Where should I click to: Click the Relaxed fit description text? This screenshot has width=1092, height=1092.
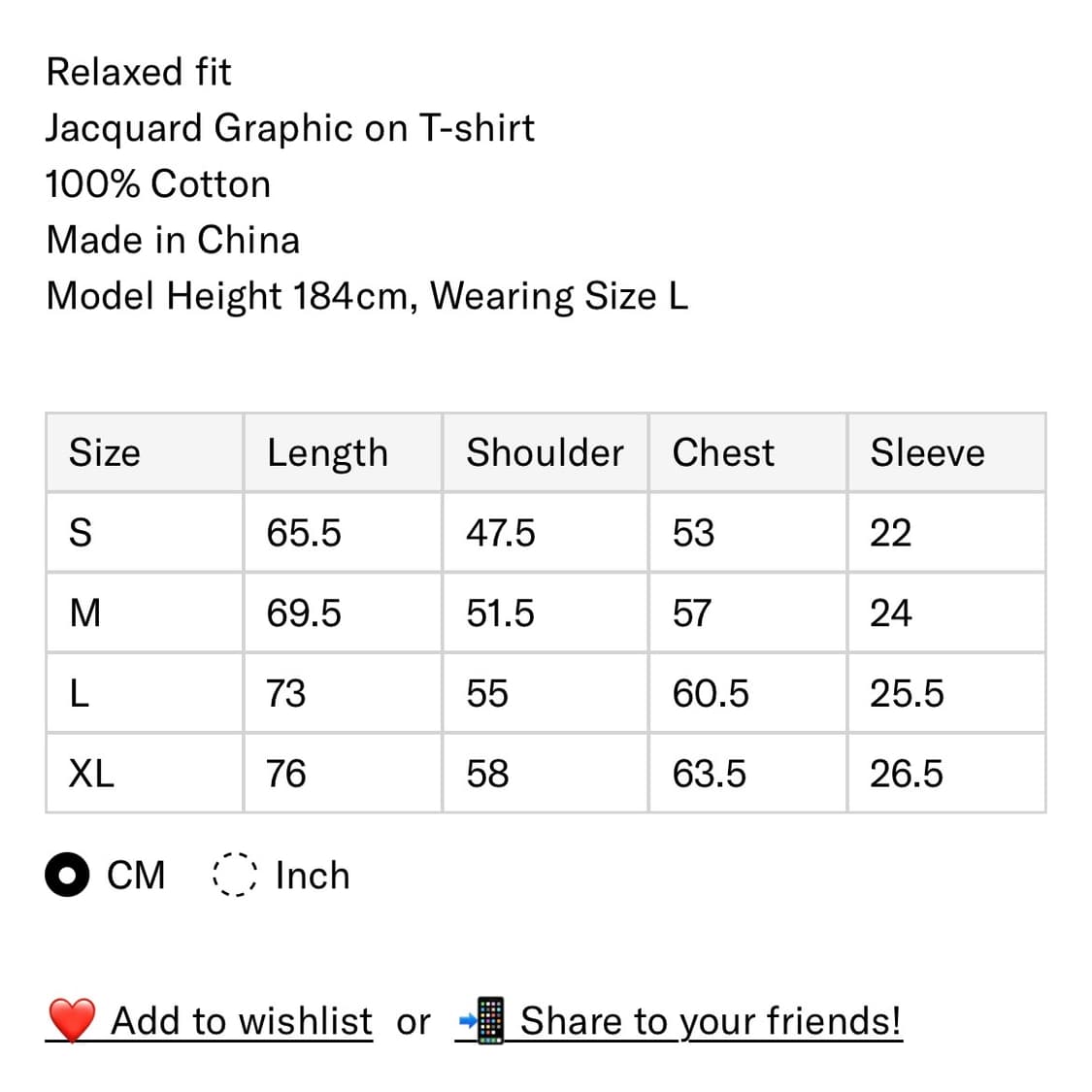pyautogui.click(x=139, y=72)
